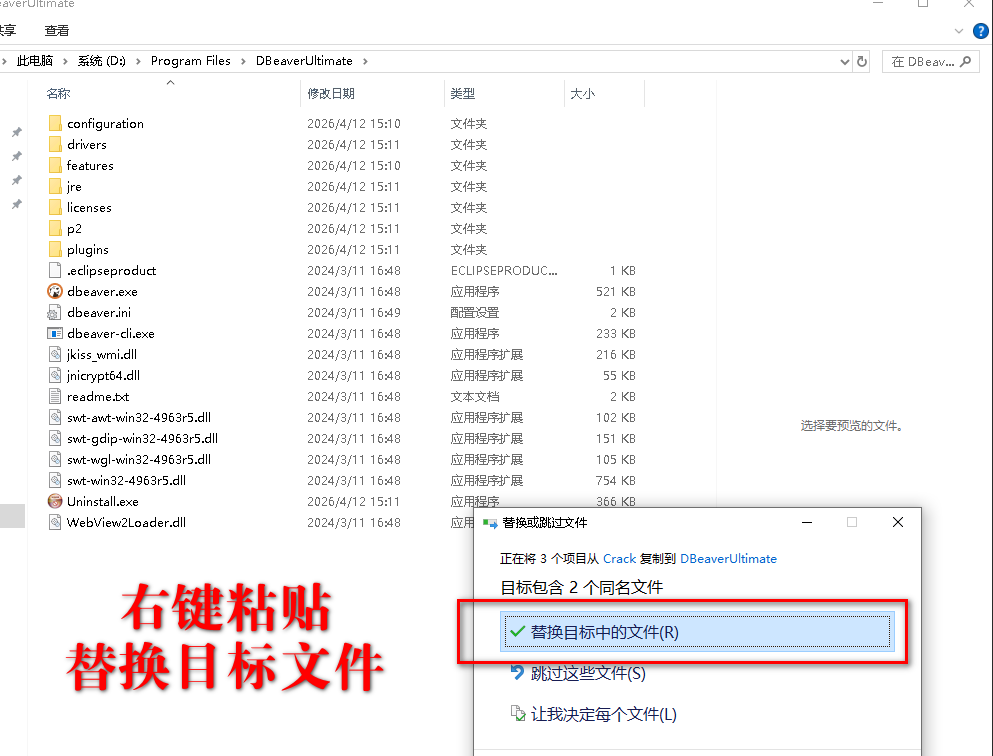Click the 521 KB size of dbeaver.exe
Screen dimensions: 993x756
616,291
